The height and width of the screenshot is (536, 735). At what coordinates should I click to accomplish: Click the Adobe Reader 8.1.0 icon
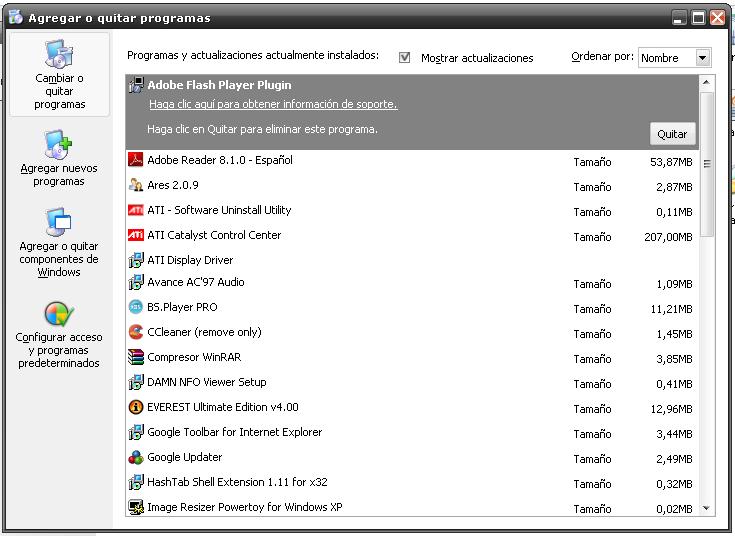(136, 160)
